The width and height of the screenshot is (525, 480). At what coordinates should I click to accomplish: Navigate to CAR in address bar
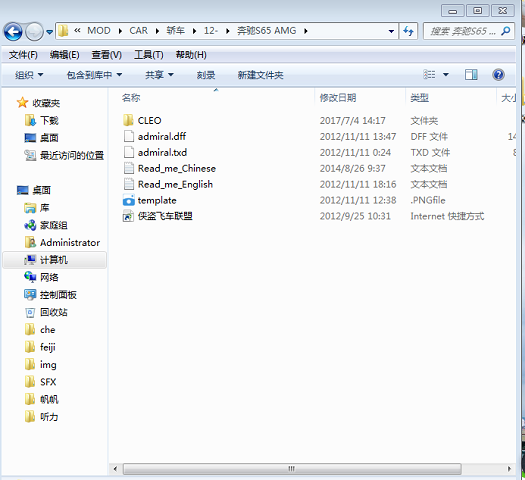click(x=138, y=31)
